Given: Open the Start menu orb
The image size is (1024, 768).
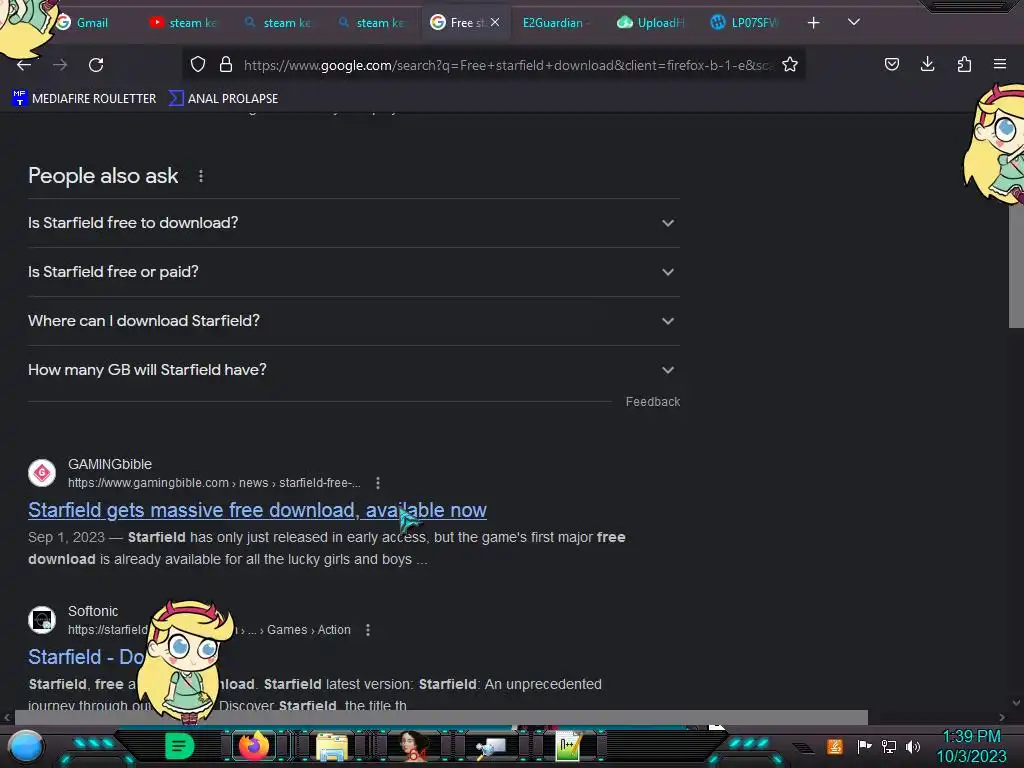Looking at the screenshot, I should (x=26, y=746).
